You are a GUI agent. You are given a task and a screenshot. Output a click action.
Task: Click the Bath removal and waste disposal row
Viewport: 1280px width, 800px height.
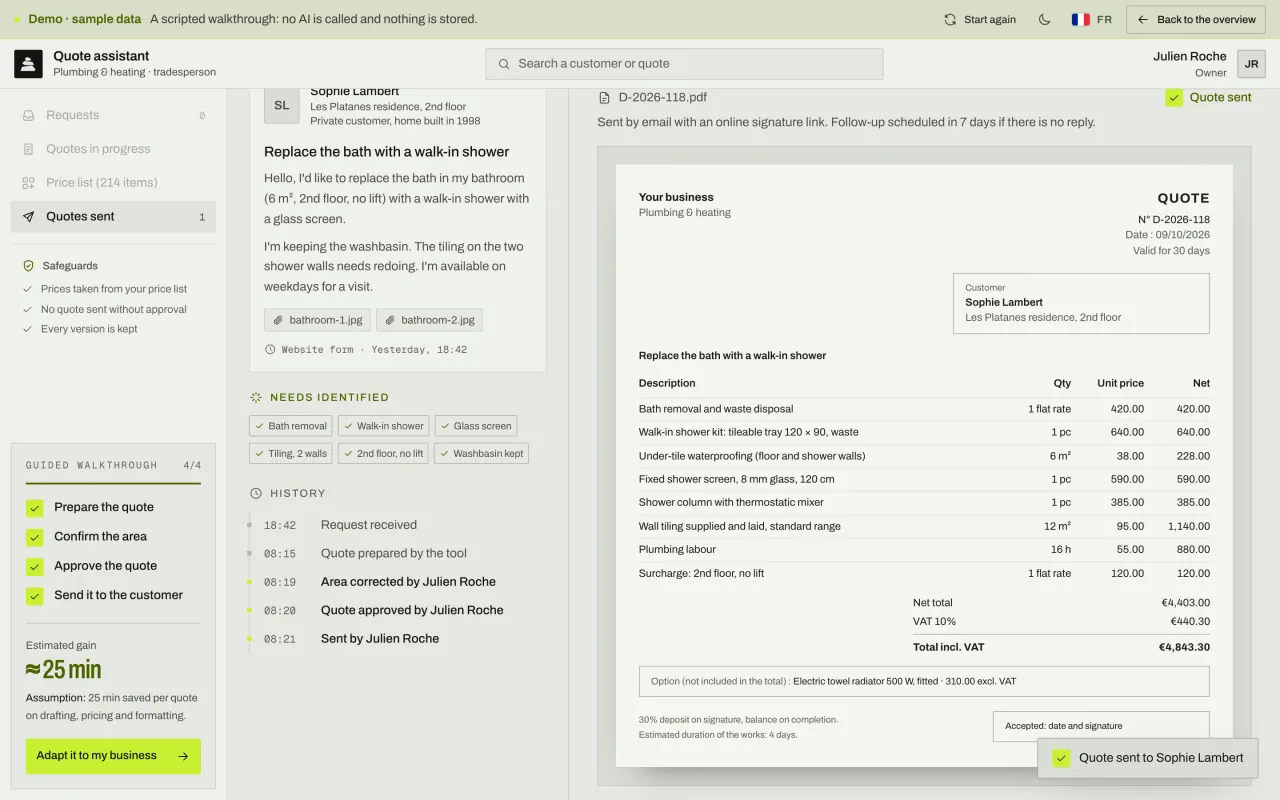(x=924, y=409)
